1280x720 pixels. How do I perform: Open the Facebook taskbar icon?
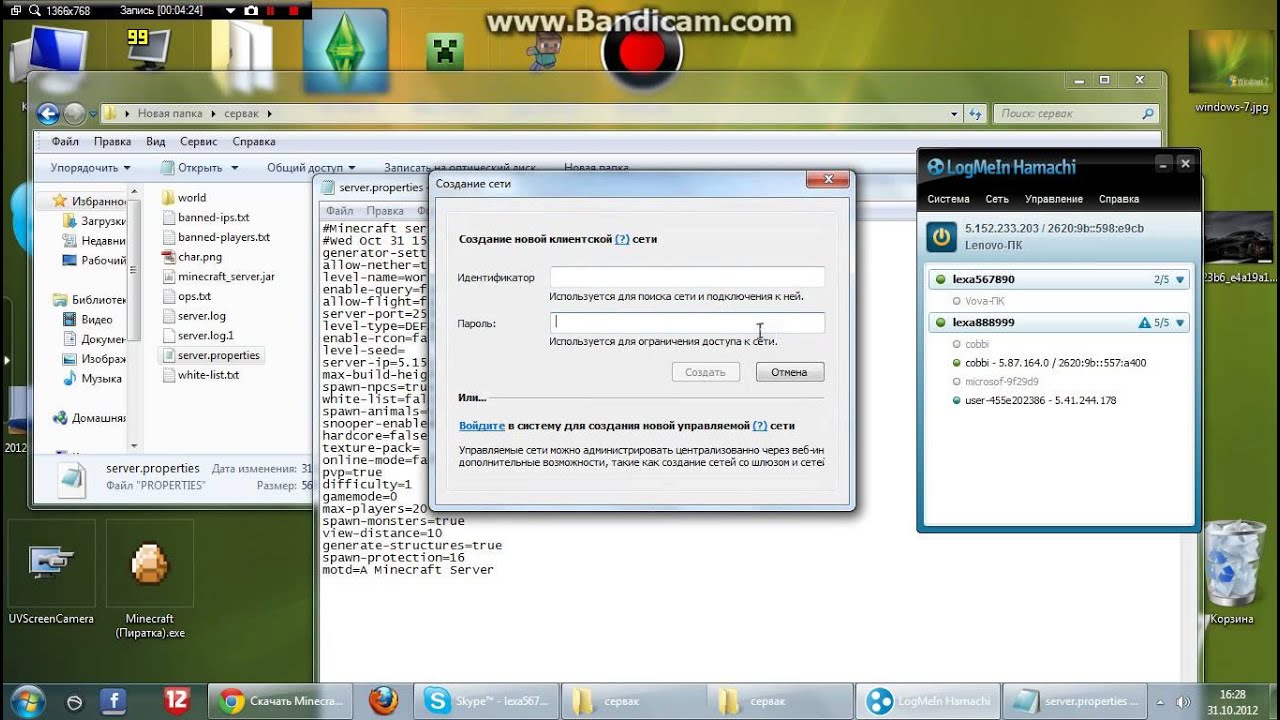tap(114, 700)
